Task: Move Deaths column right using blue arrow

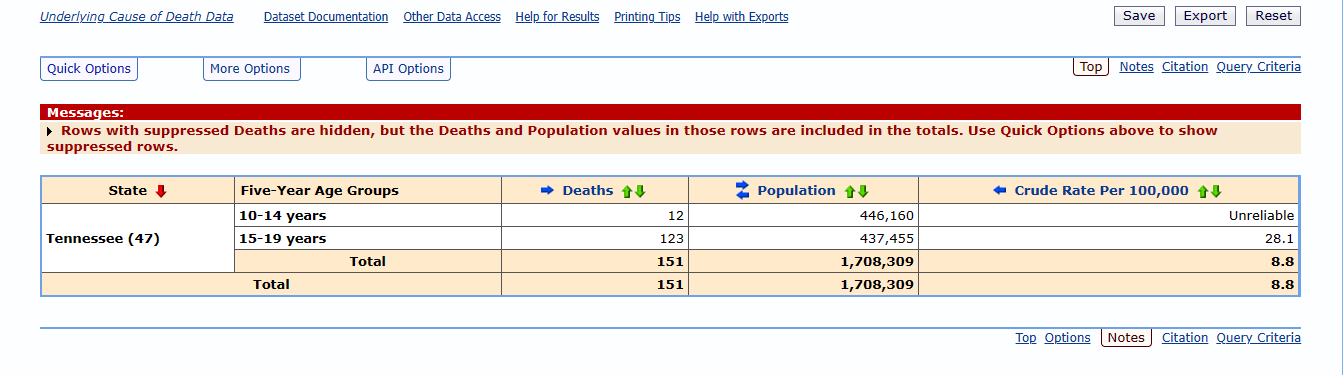Action: point(547,191)
